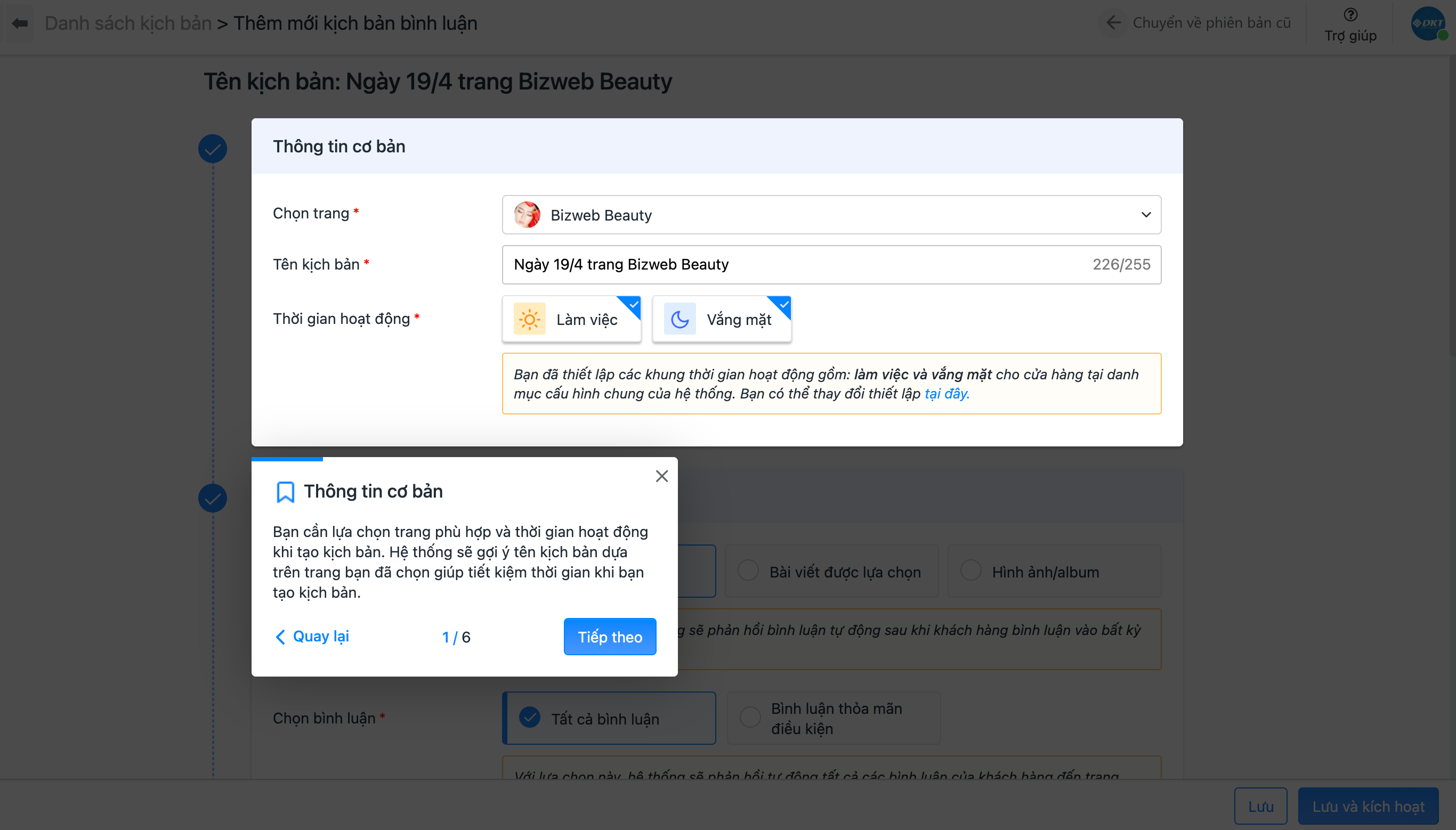Select Bài viết được lựa chọn radio
This screenshot has width=1456, height=830.
coord(748,571)
